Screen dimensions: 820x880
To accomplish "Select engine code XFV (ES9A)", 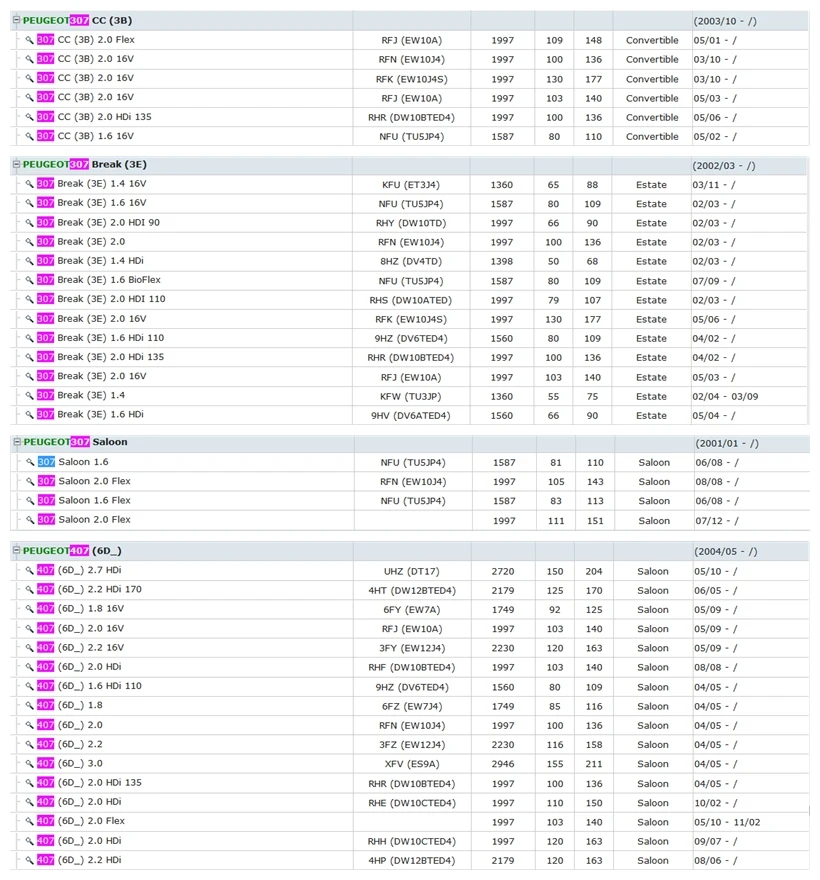I will point(411,764).
